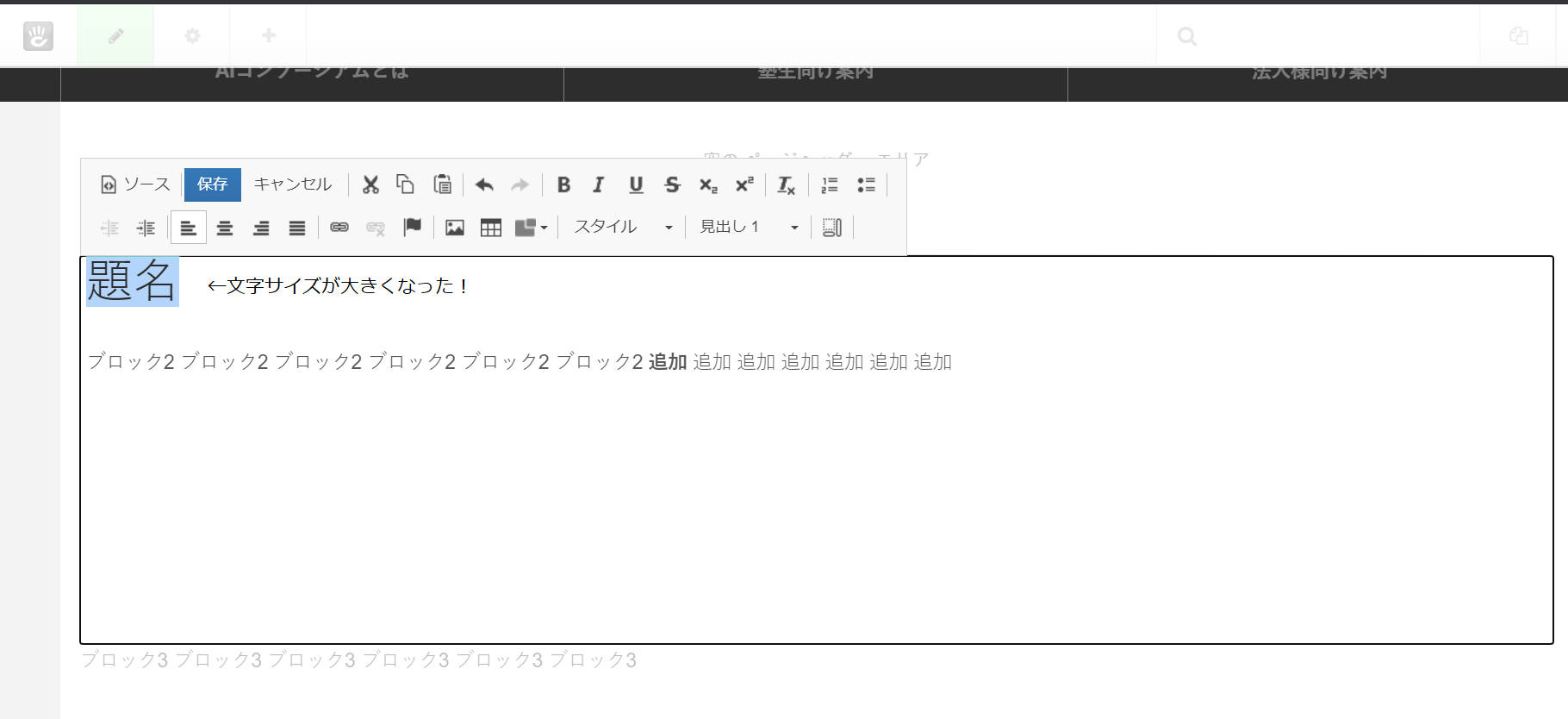Screen dimensions: 1568x719
Task: Click the ブロック3 text block below editor
Action: click(x=359, y=660)
